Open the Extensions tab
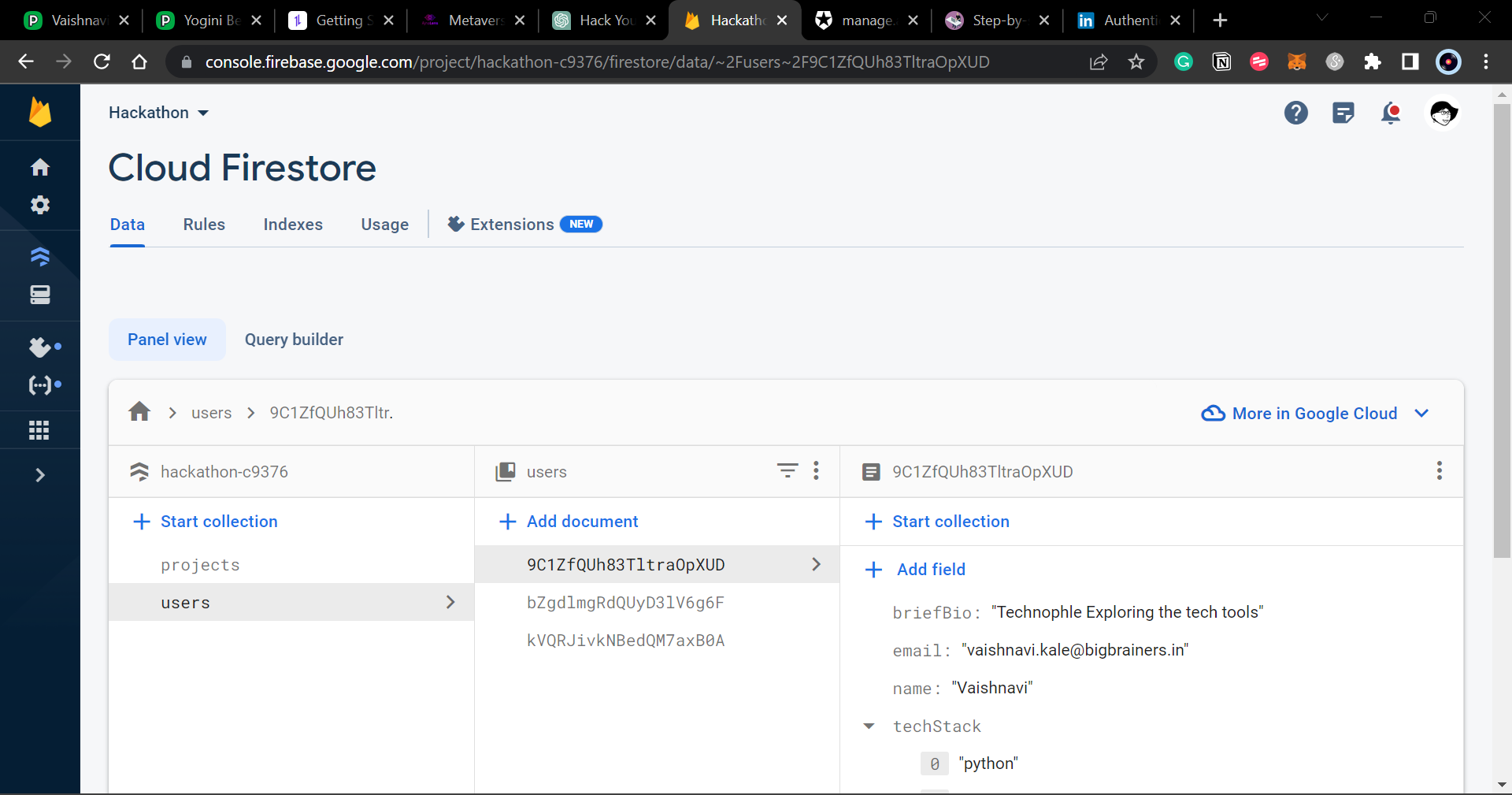 point(524,225)
